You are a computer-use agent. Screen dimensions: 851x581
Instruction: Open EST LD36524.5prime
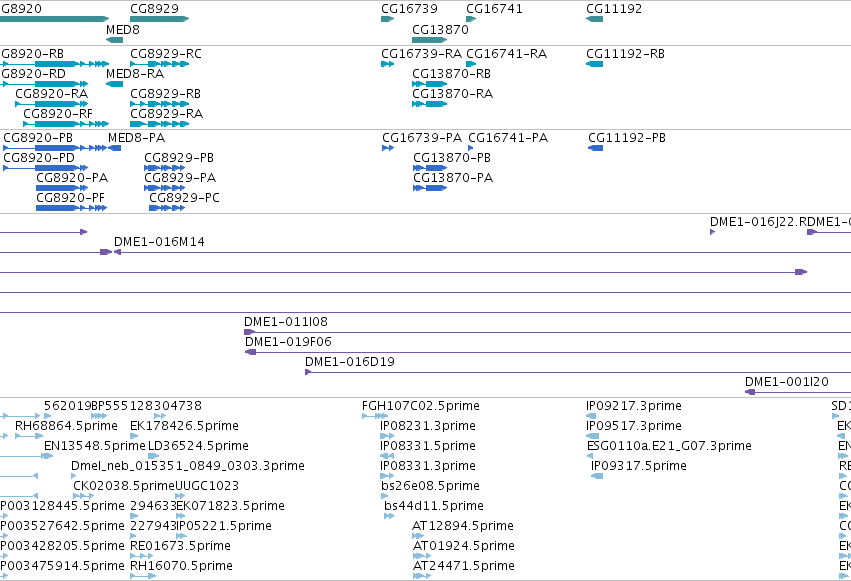(199, 446)
